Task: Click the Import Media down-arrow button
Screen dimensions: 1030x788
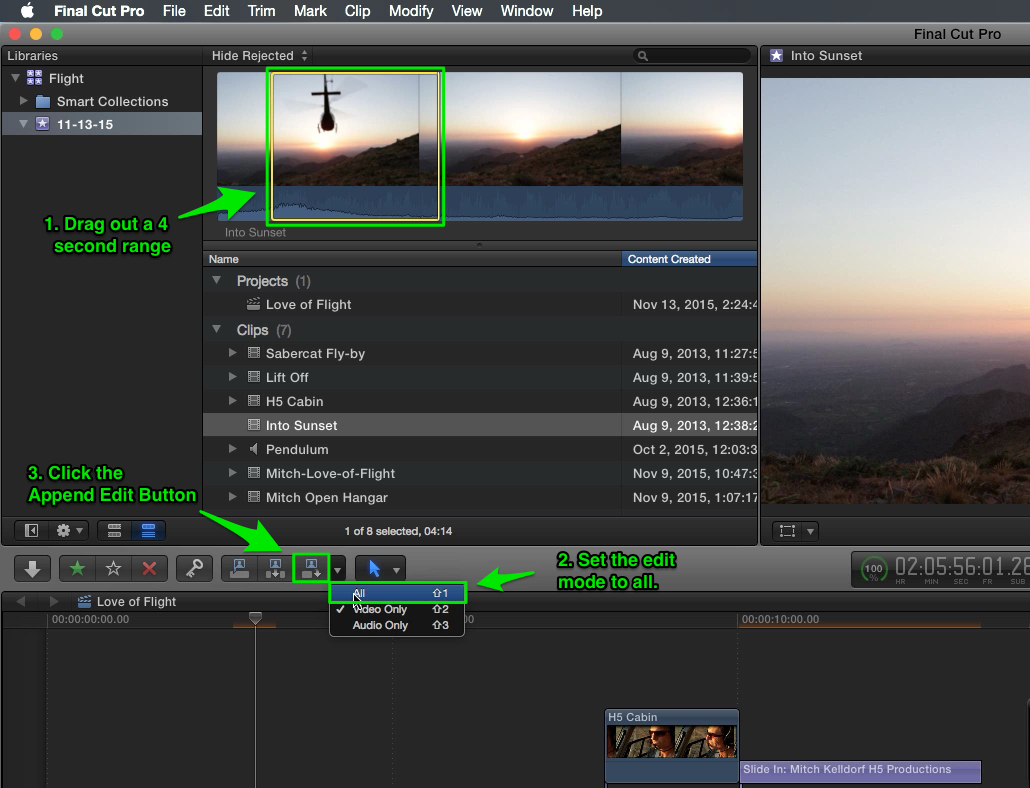Action: 32,569
